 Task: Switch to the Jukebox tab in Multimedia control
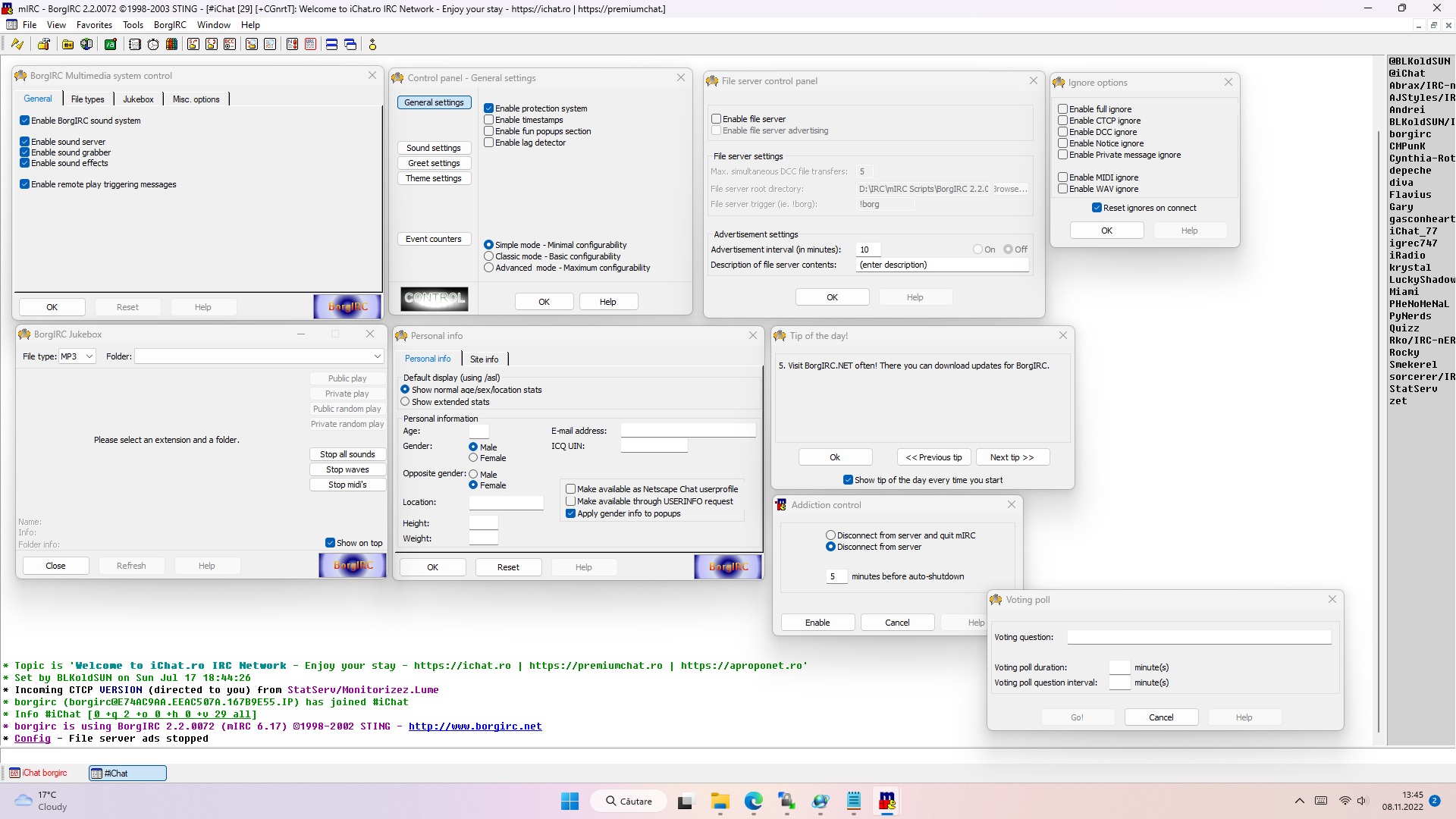pos(138,99)
